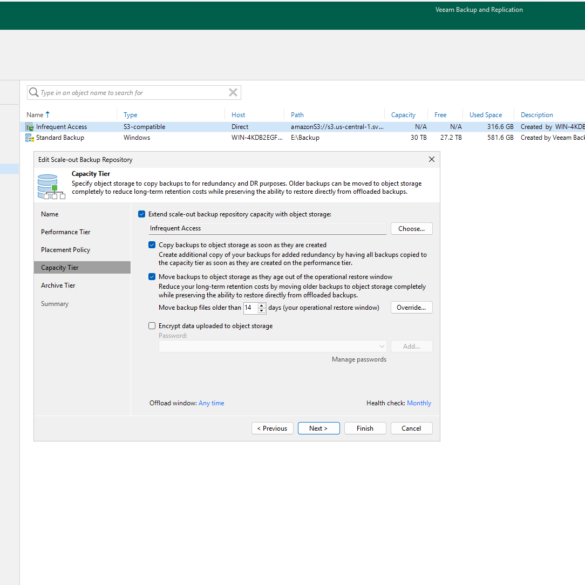Clear the search box with X icon
Image resolution: width=585 pixels, height=585 pixels.
pyautogui.click(x=233, y=92)
